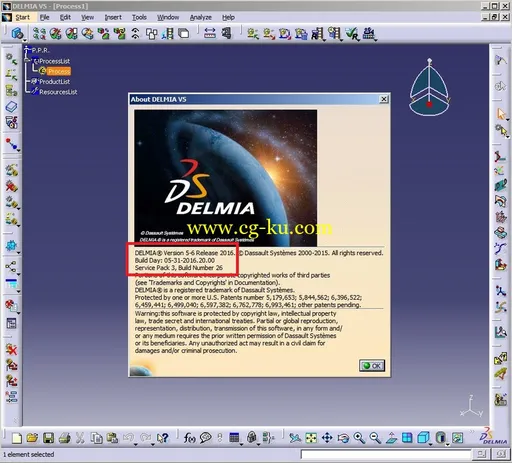Viewport: 512px width, 463px height.
Task: Select the ResourcesList tree item
Action: pos(58,92)
